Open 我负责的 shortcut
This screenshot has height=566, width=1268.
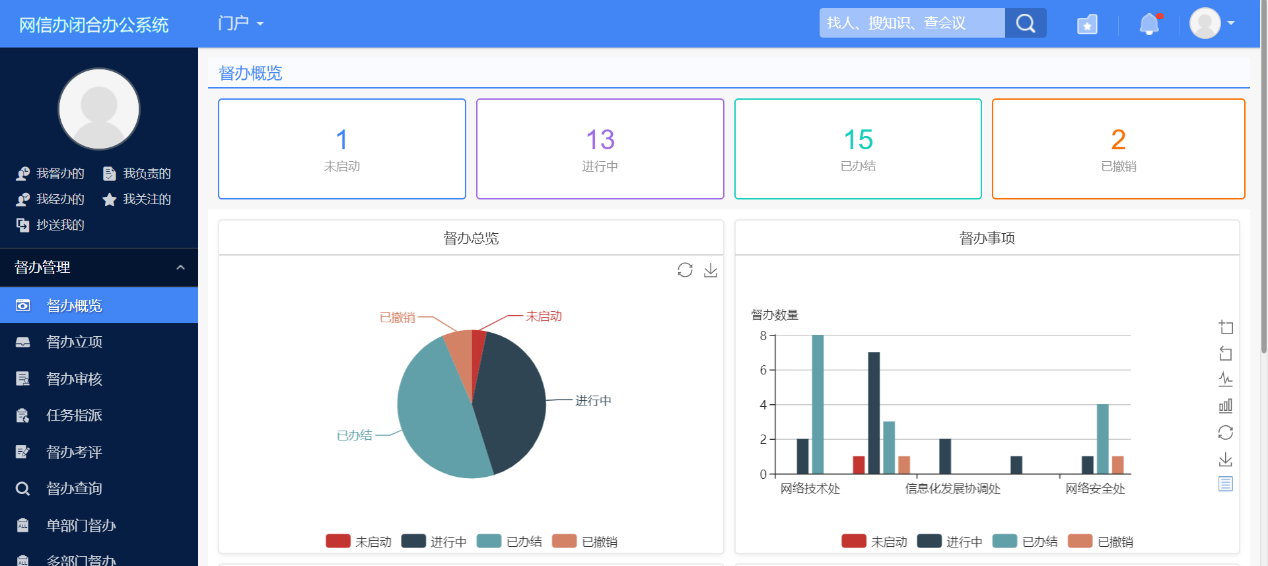tap(137, 173)
